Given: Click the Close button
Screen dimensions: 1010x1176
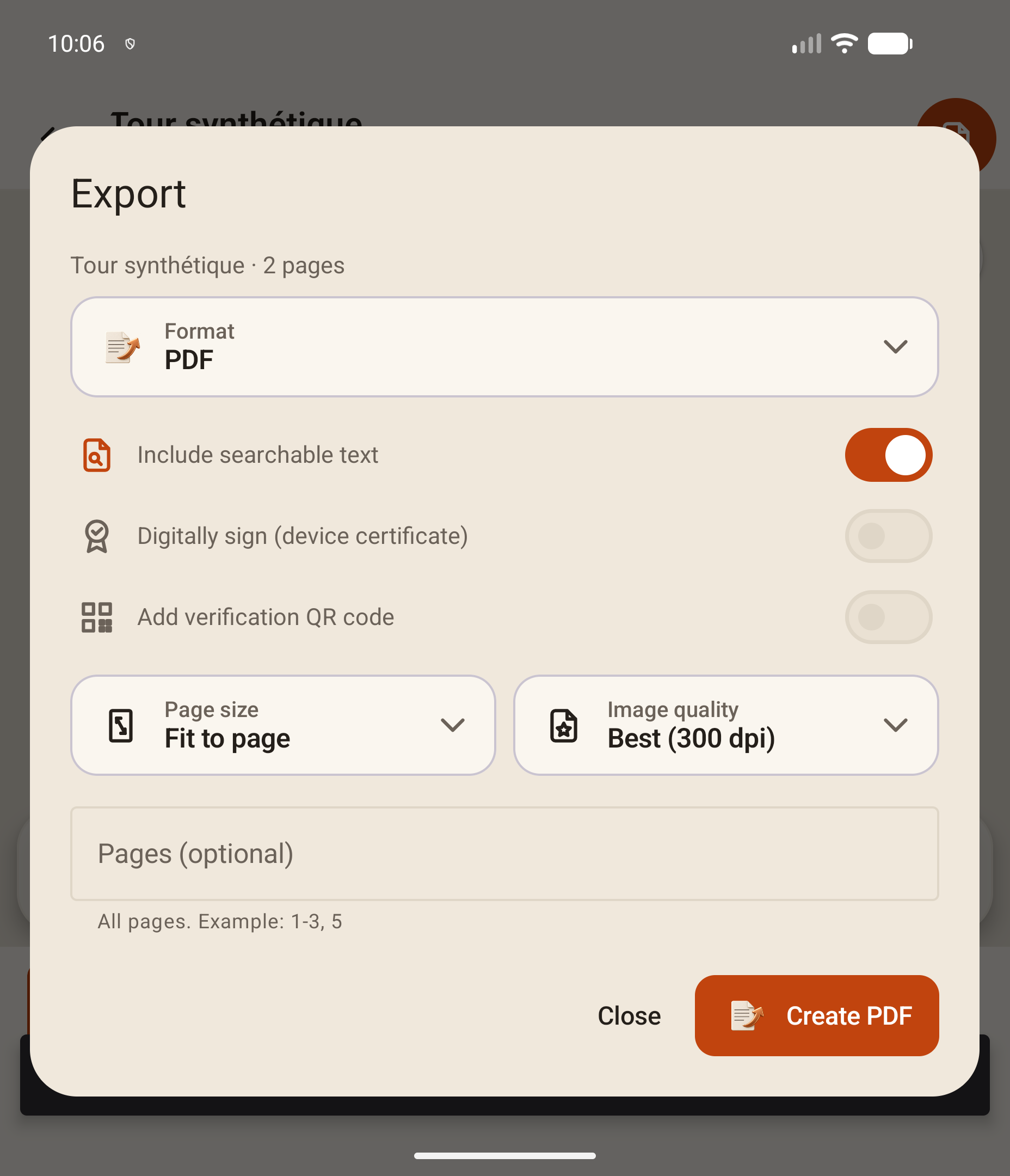Looking at the screenshot, I should [x=629, y=1015].
